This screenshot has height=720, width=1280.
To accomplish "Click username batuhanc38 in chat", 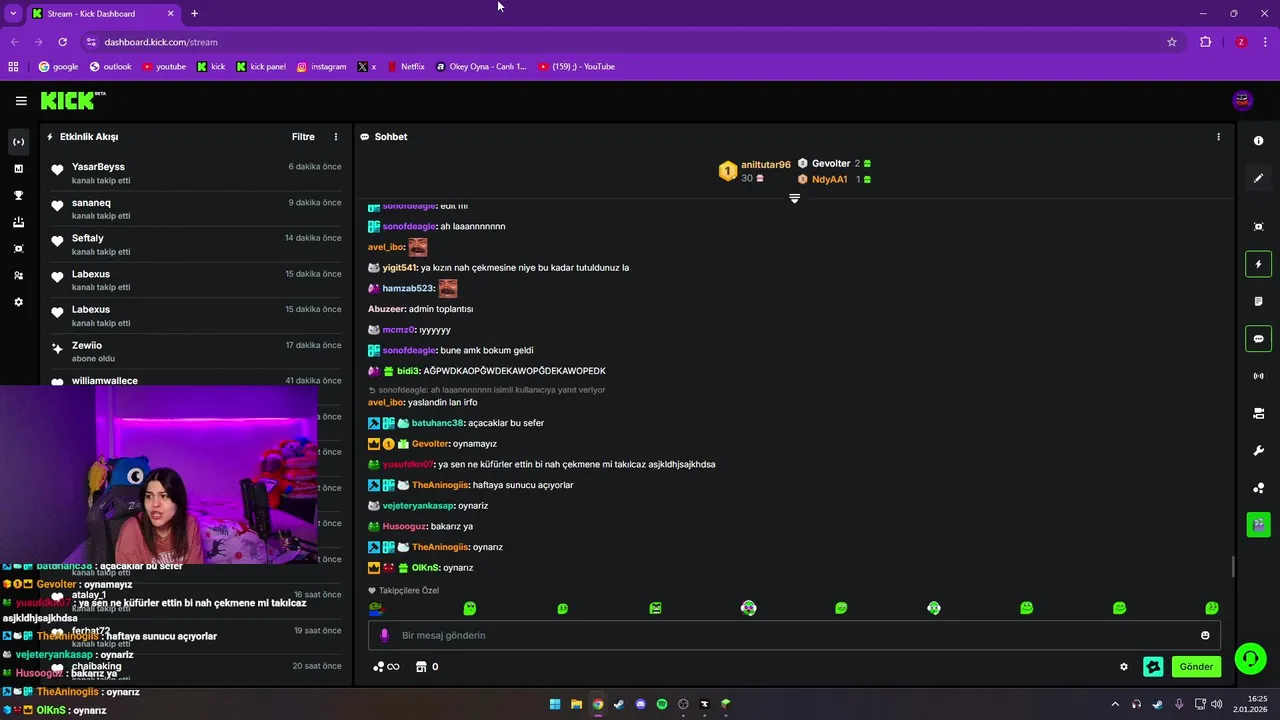I will pos(438,423).
